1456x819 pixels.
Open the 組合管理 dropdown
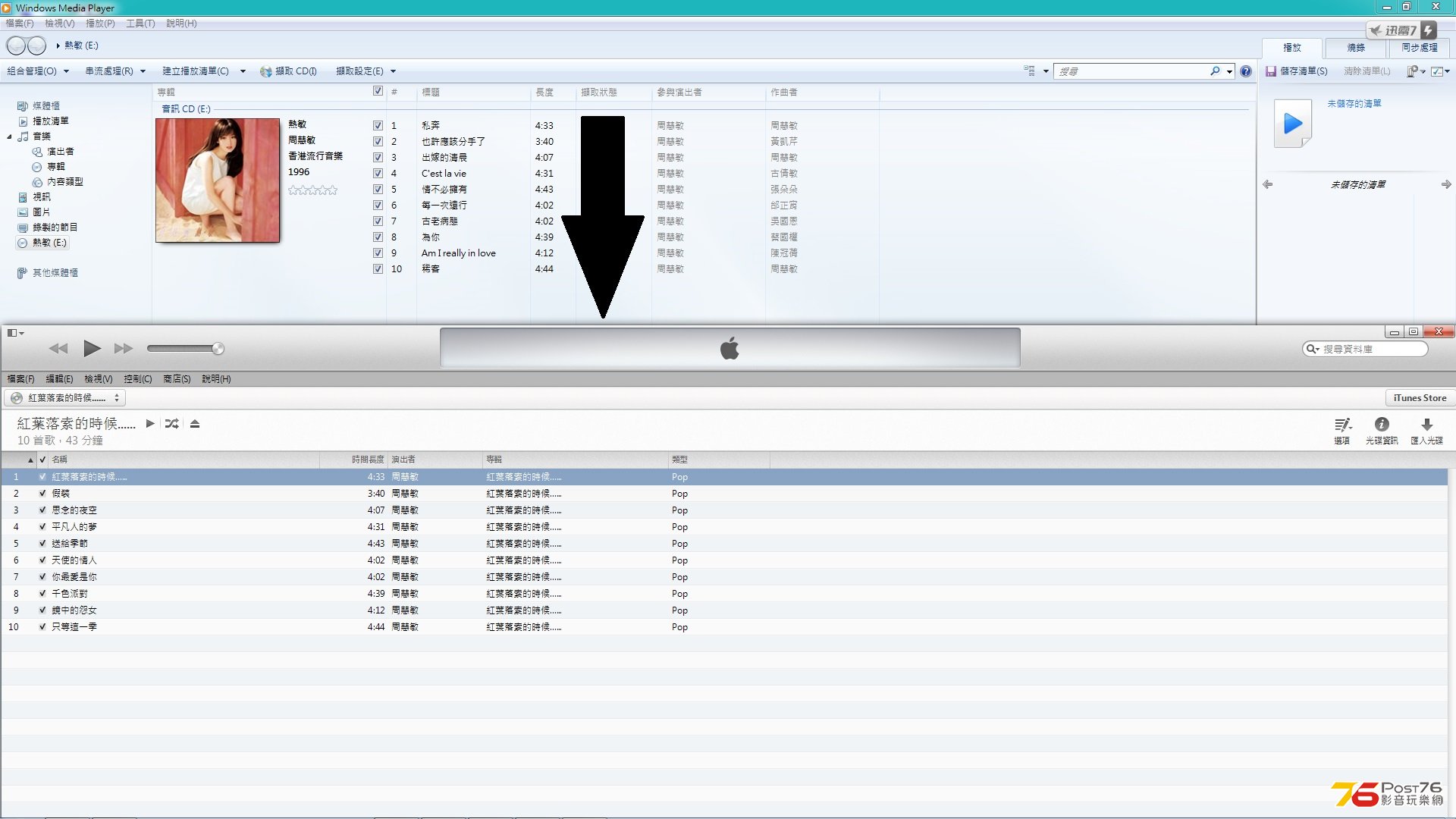(38, 71)
